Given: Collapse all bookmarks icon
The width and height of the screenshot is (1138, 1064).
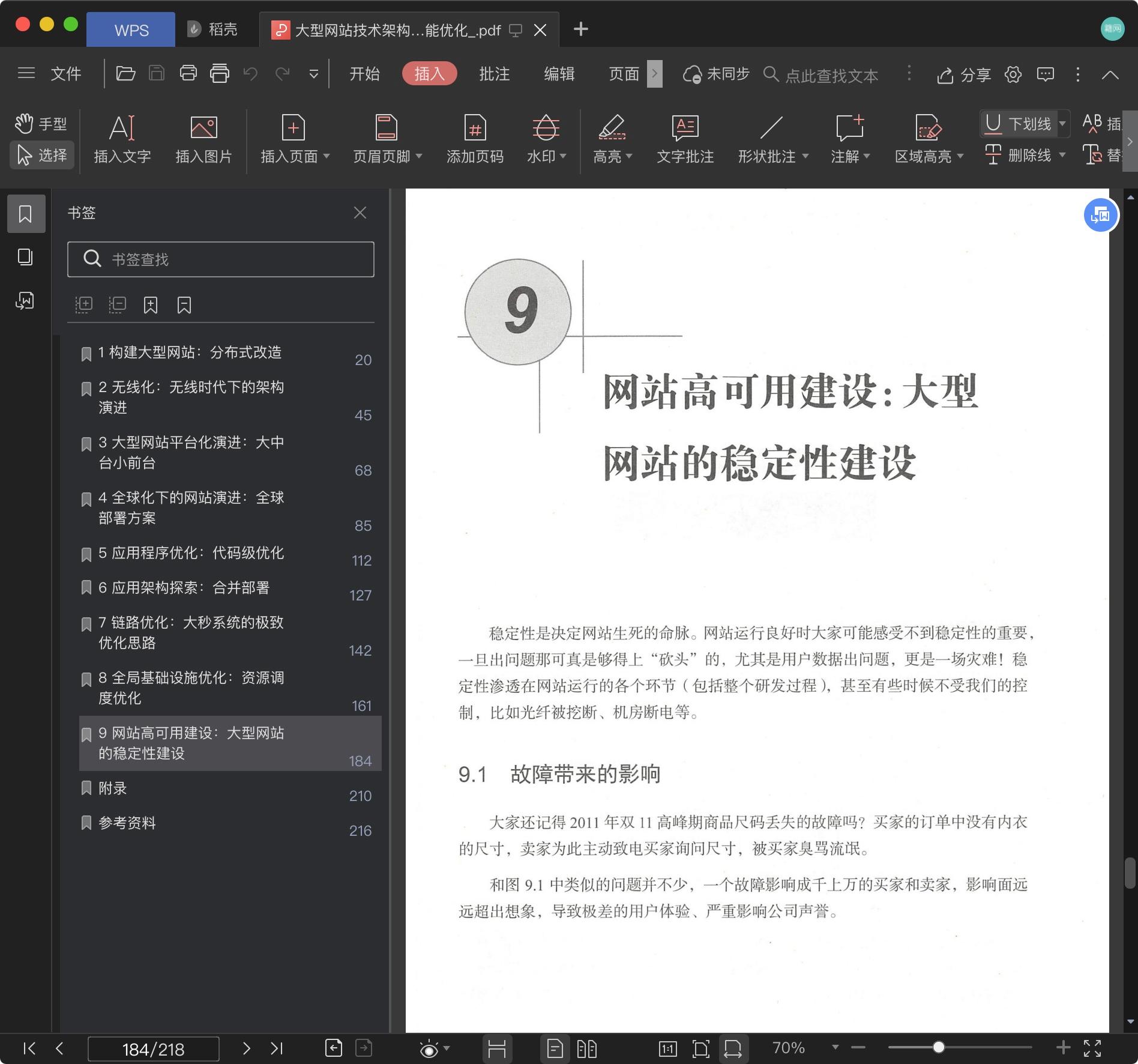Looking at the screenshot, I should (117, 304).
